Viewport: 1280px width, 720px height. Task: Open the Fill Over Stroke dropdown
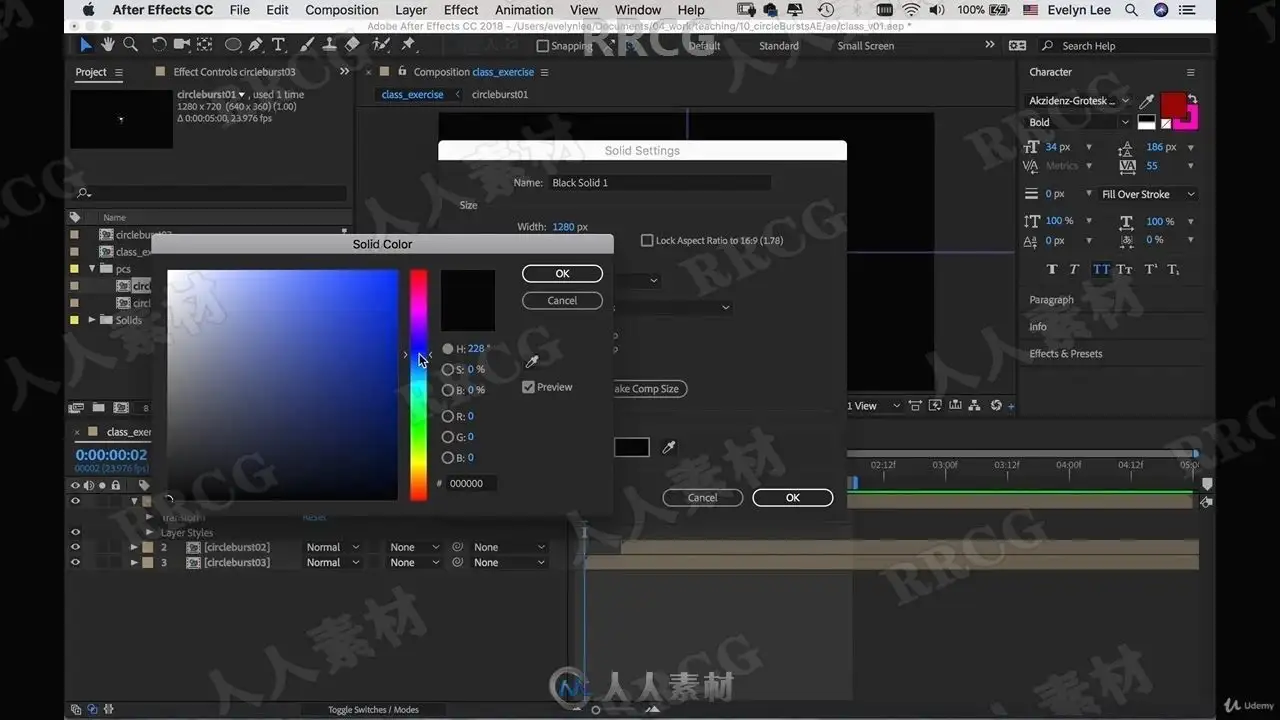(x=1148, y=194)
